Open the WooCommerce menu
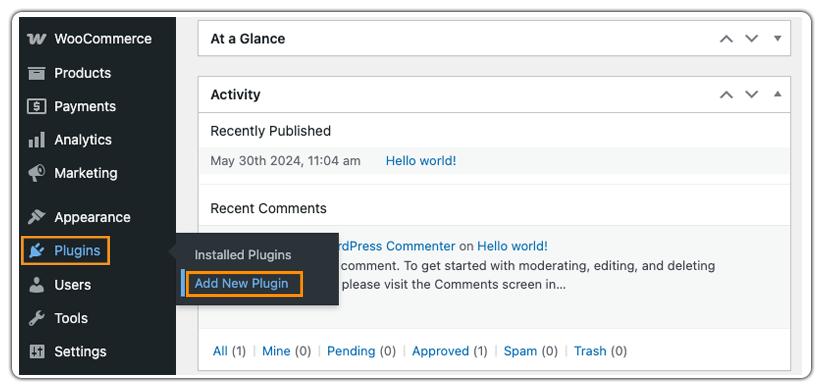Viewport: 822px width, 391px height. tap(103, 39)
